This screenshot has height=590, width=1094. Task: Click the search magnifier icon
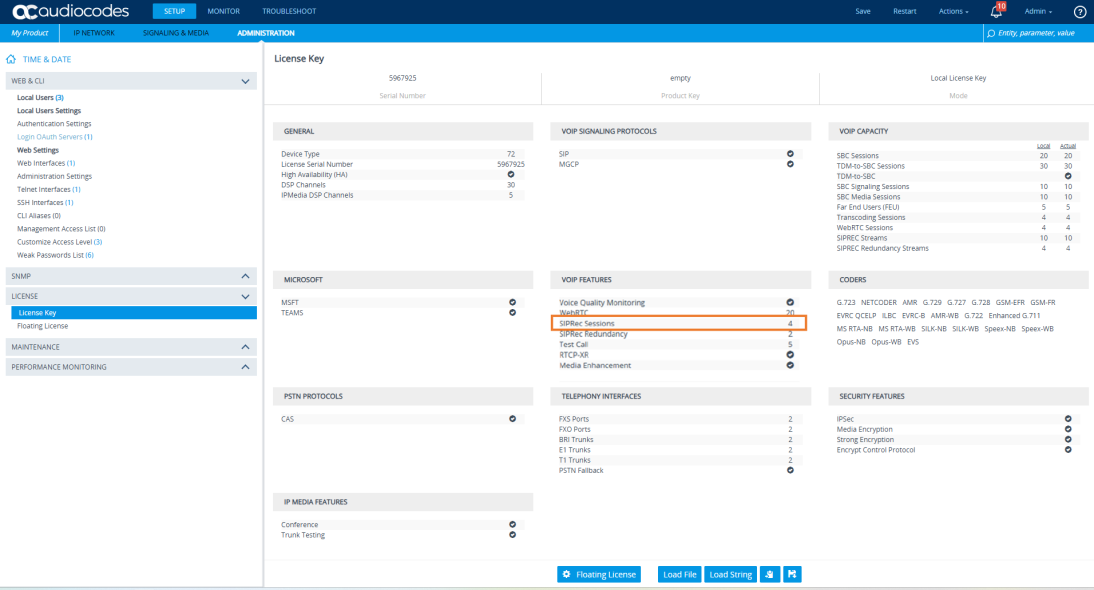990,33
